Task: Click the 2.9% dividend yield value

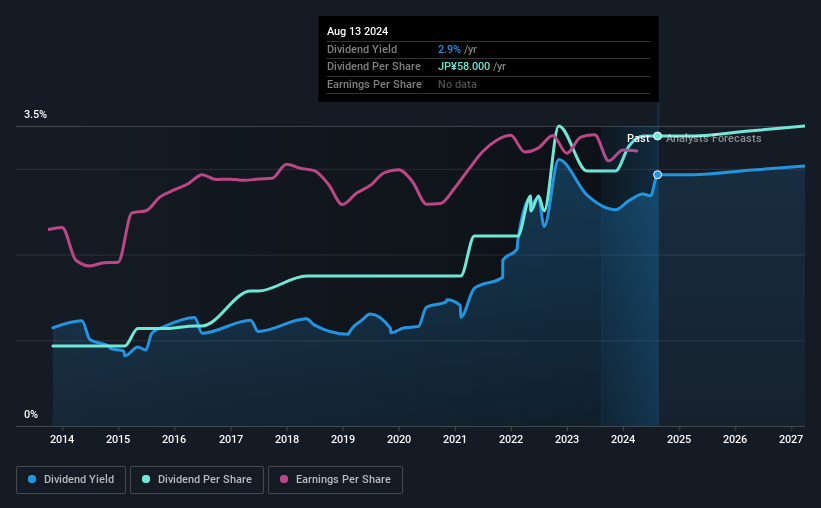Action: coord(449,49)
